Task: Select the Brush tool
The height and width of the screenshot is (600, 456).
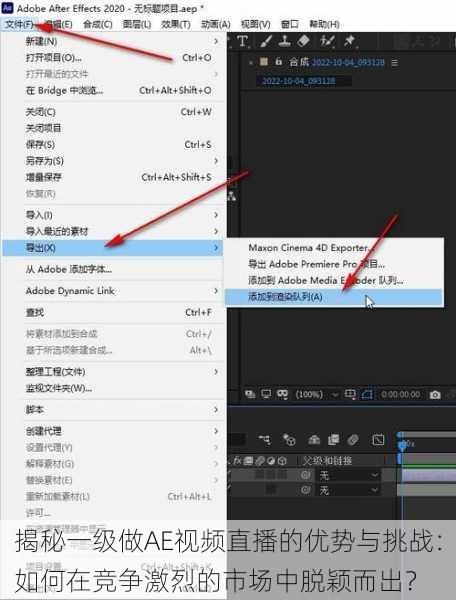Action: coord(265,41)
